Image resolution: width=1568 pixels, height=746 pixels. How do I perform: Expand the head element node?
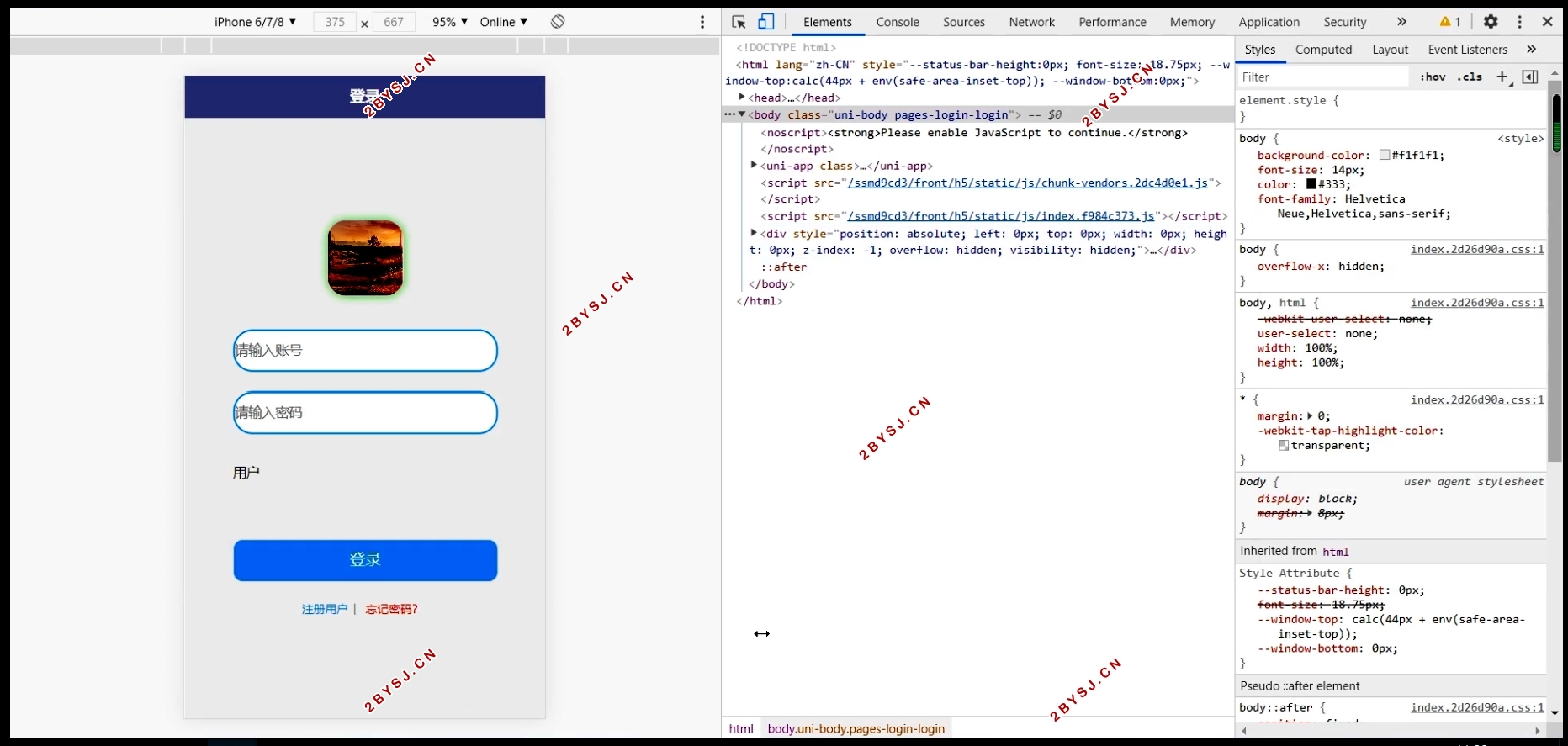point(742,98)
